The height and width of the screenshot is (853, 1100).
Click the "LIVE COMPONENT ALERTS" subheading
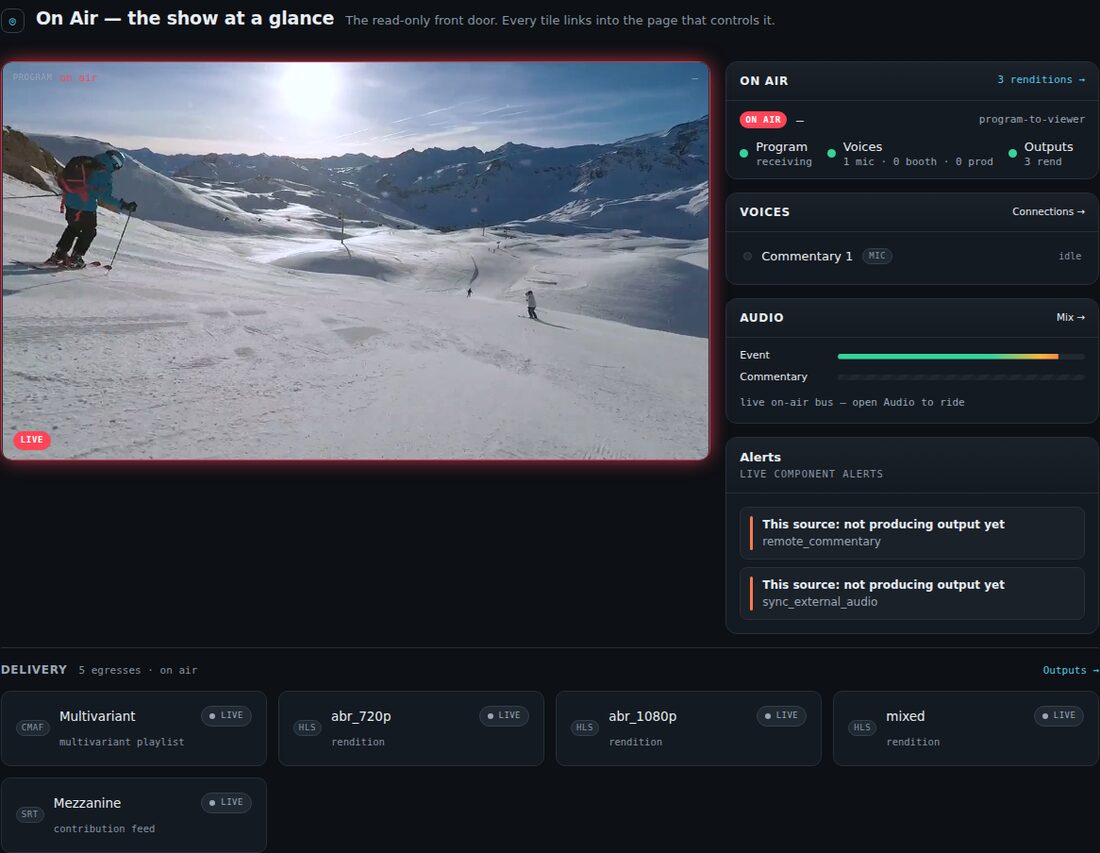pyautogui.click(x=811, y=474)
